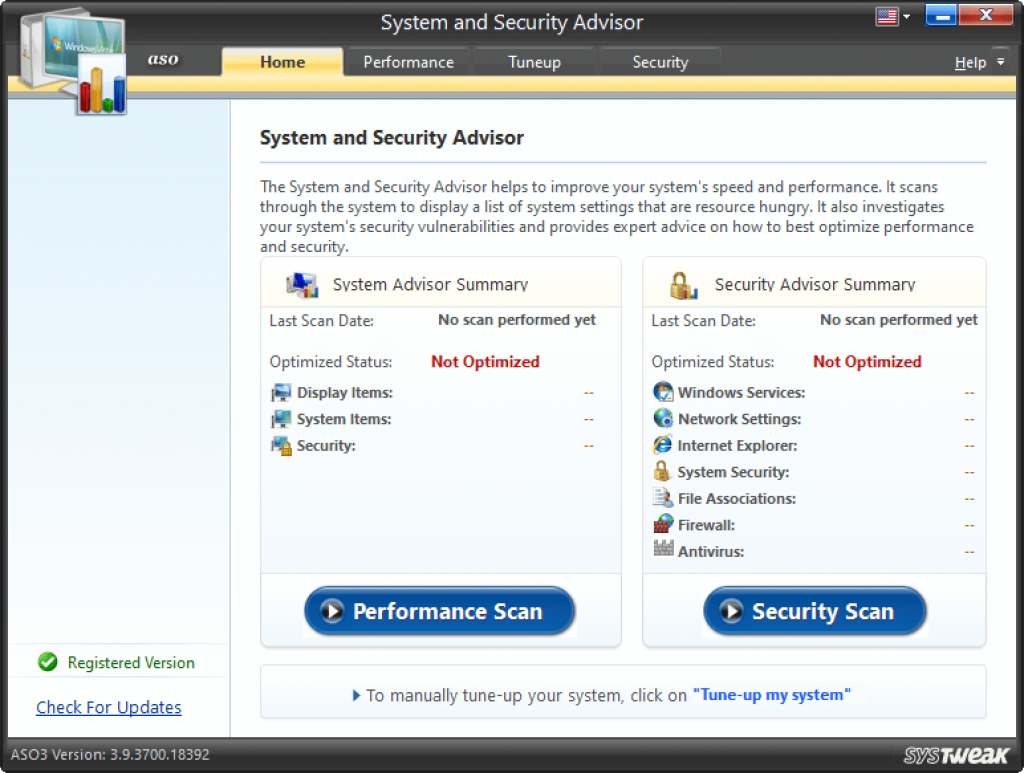Close the System and Security Advisor window
The width and height of the screenshot is (1024, 773).
point(986,16)
